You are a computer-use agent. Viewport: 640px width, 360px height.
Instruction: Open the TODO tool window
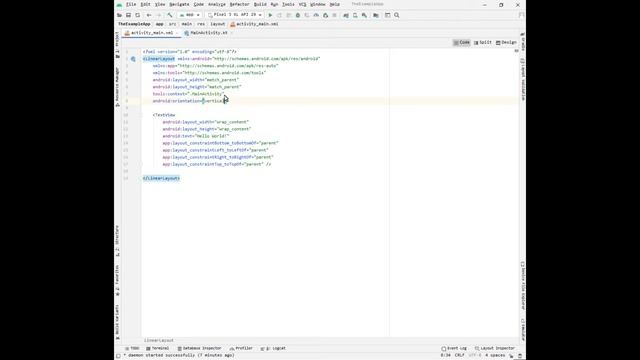pos(132,349)
